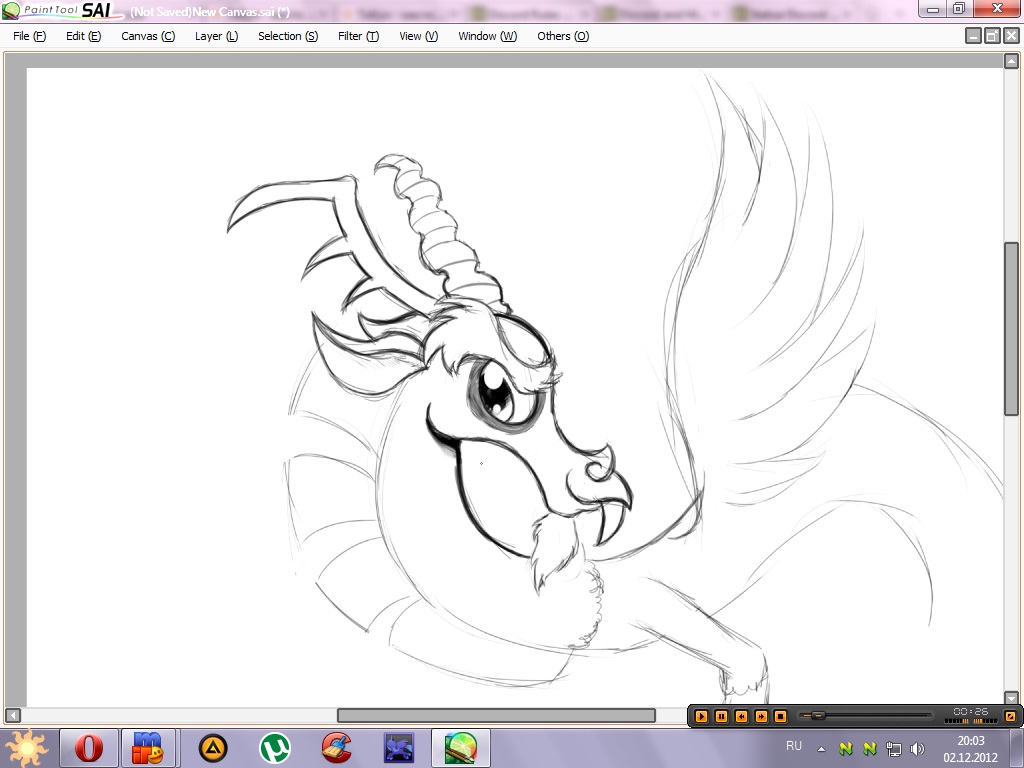The image size is (1024, 768).
Task: Open the File menu
Action: coord(29,36)
